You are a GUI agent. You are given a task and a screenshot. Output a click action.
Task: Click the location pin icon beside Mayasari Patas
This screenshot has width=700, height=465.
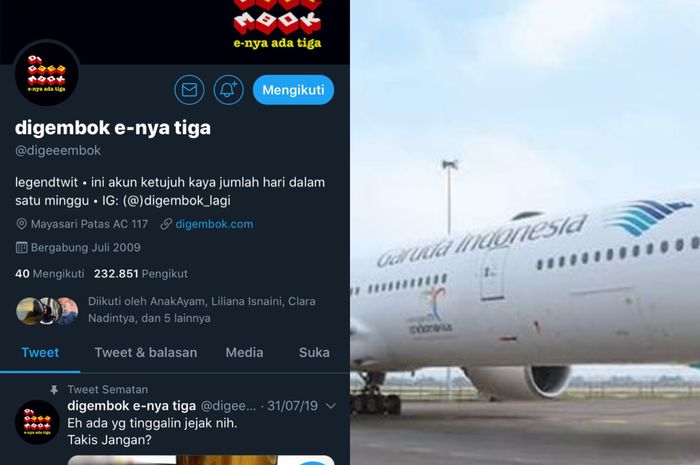pyautogui.click(x=21, y=224)
